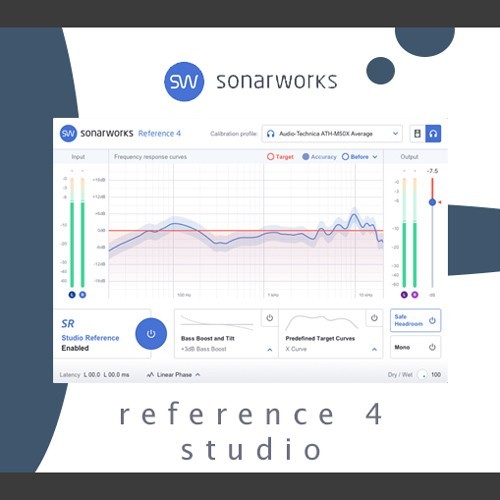Toggle the Studio Reference enable power button
500x500 pixels.
click(151, 334)
